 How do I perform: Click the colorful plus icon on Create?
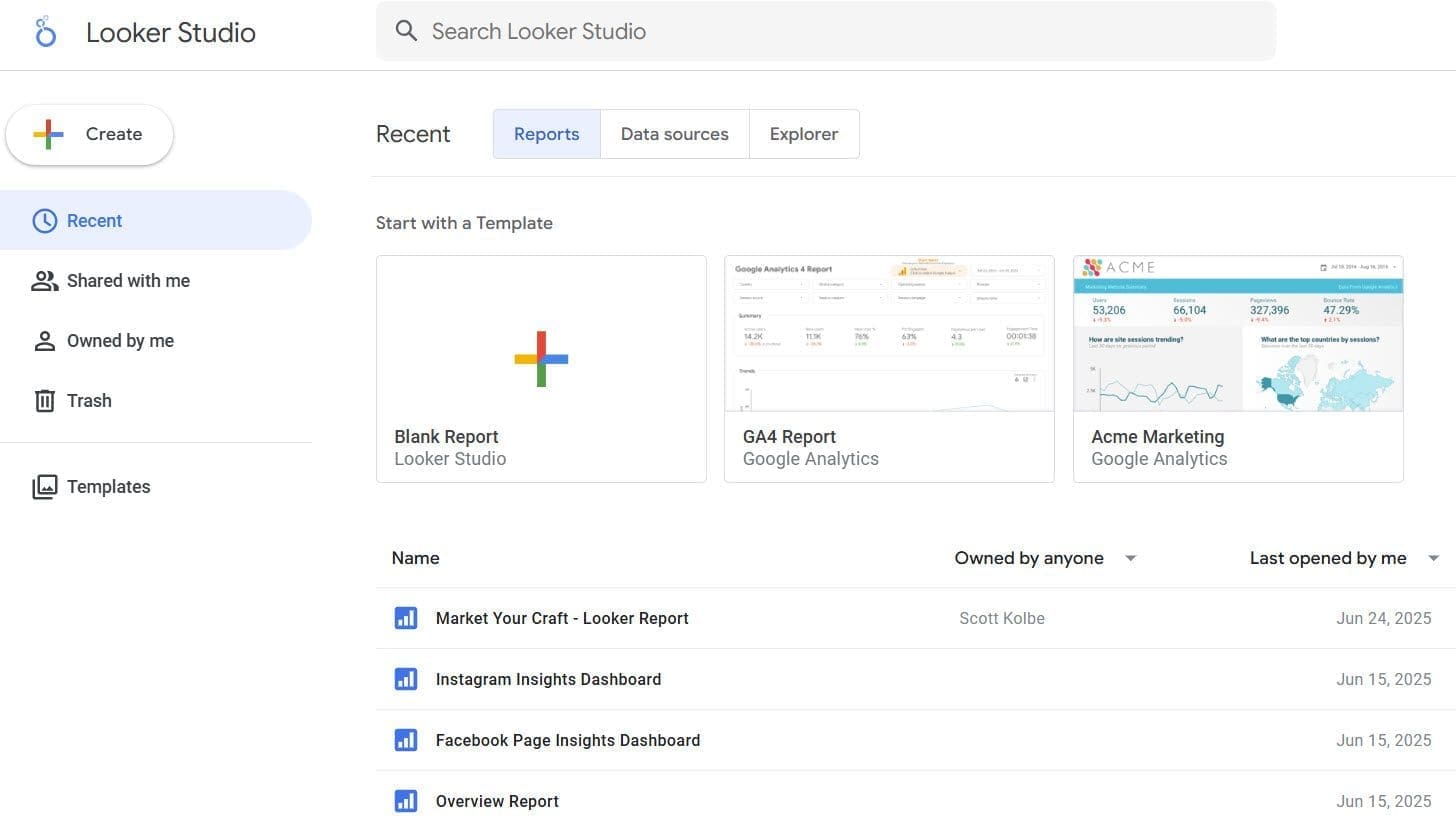point(48,134)
